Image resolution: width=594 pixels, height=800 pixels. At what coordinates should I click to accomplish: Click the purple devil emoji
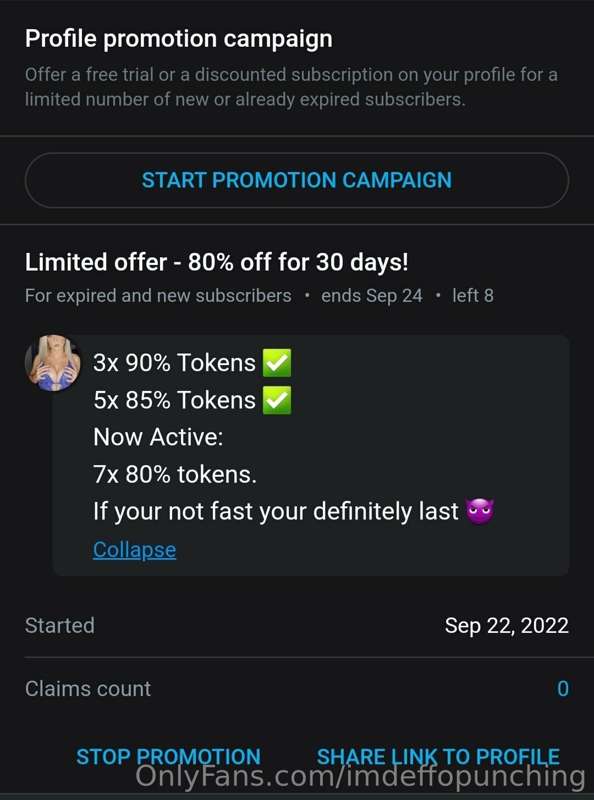[480, 511]
